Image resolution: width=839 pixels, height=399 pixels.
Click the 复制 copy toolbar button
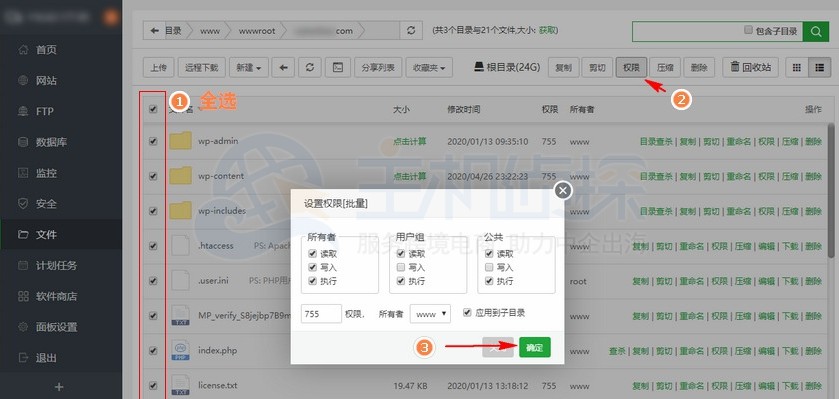click(x=563, y=68)
